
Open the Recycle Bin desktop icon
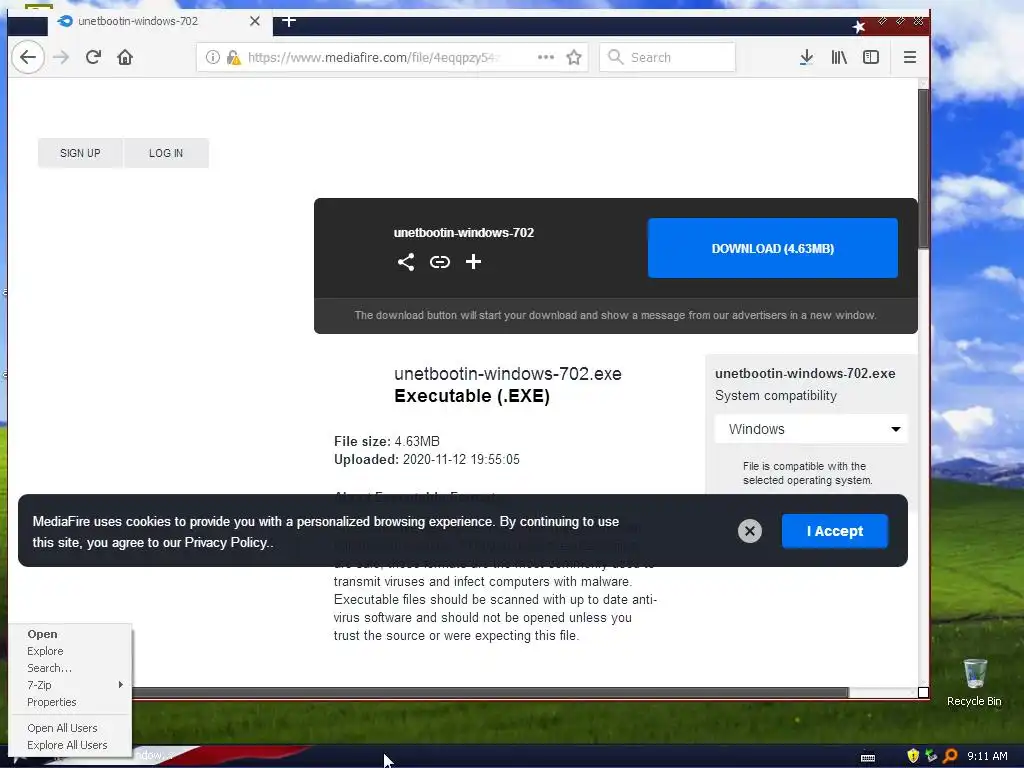click(974, 682)
